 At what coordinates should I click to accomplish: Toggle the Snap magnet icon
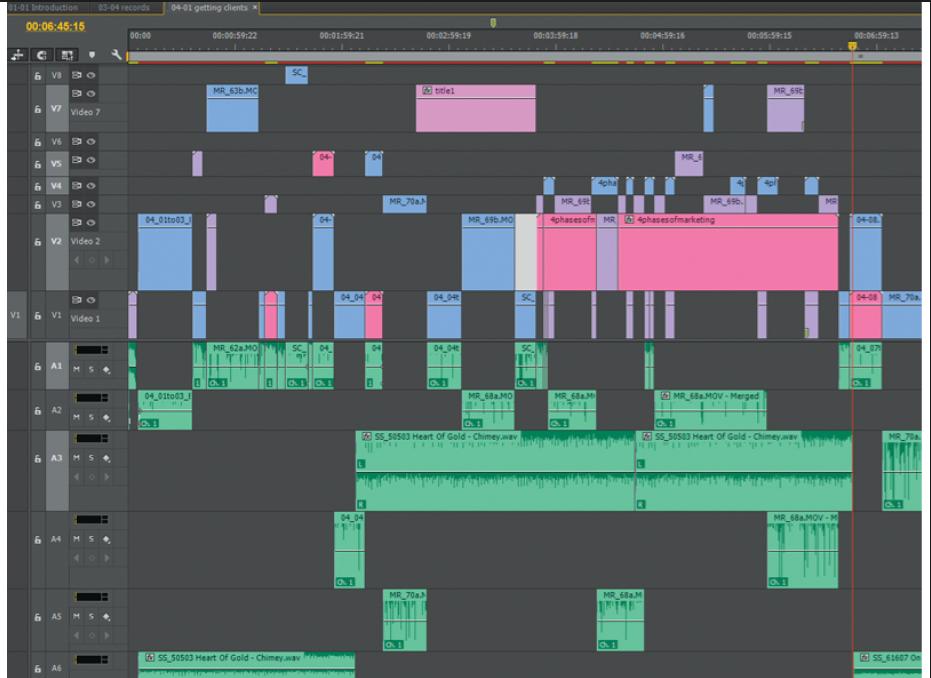point(42,55)
